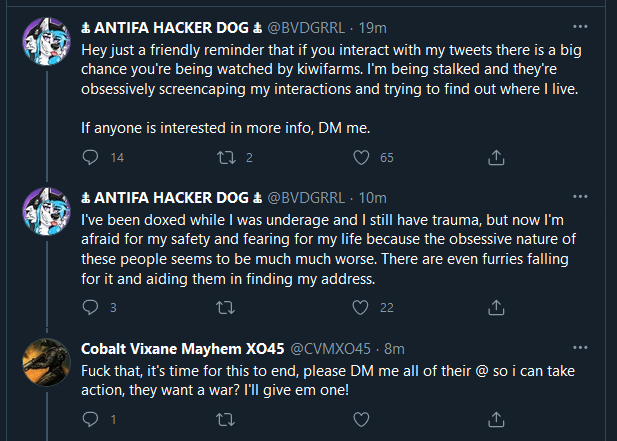Viewport: 617px width, 441px height.
Task: Like the tweet with 65 likes
Action: 361,157
